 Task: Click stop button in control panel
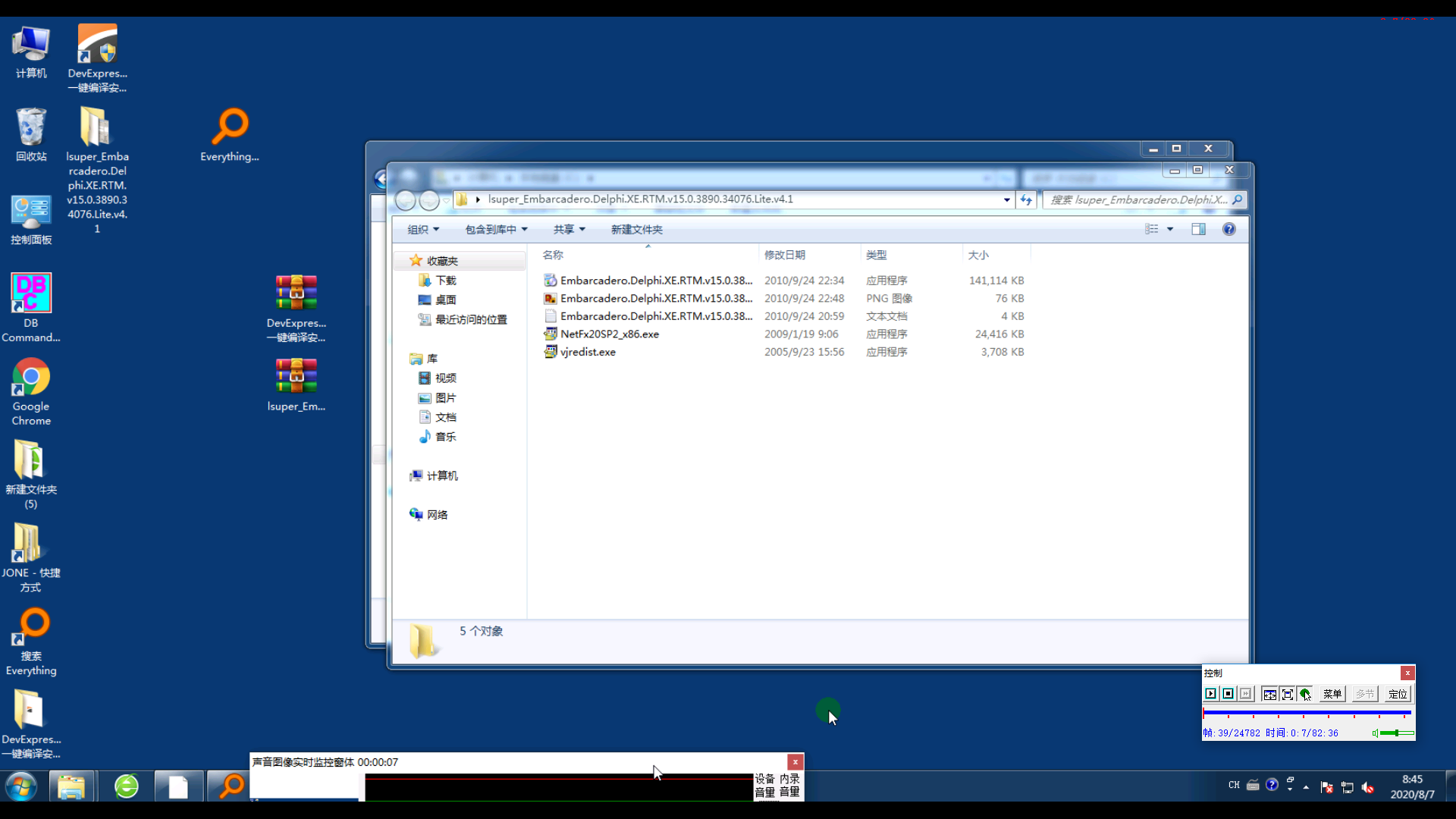click(x=1228, y=694)
